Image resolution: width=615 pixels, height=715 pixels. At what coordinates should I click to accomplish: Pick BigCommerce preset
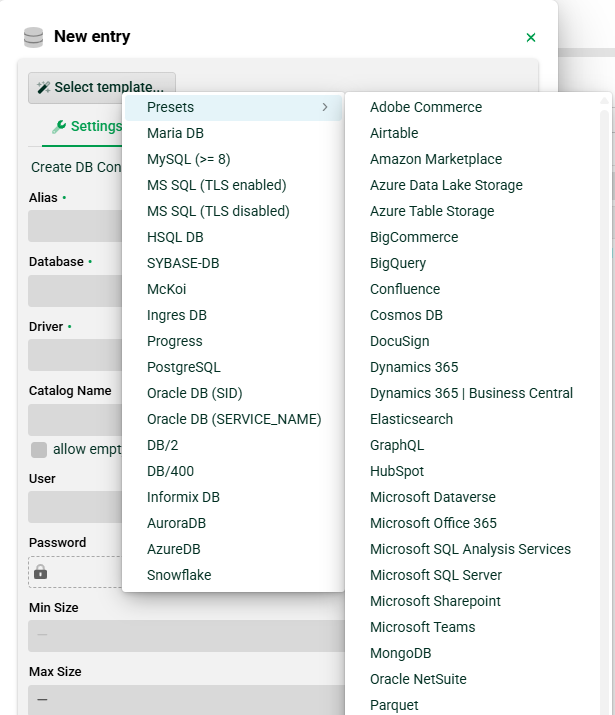(473, 237)
